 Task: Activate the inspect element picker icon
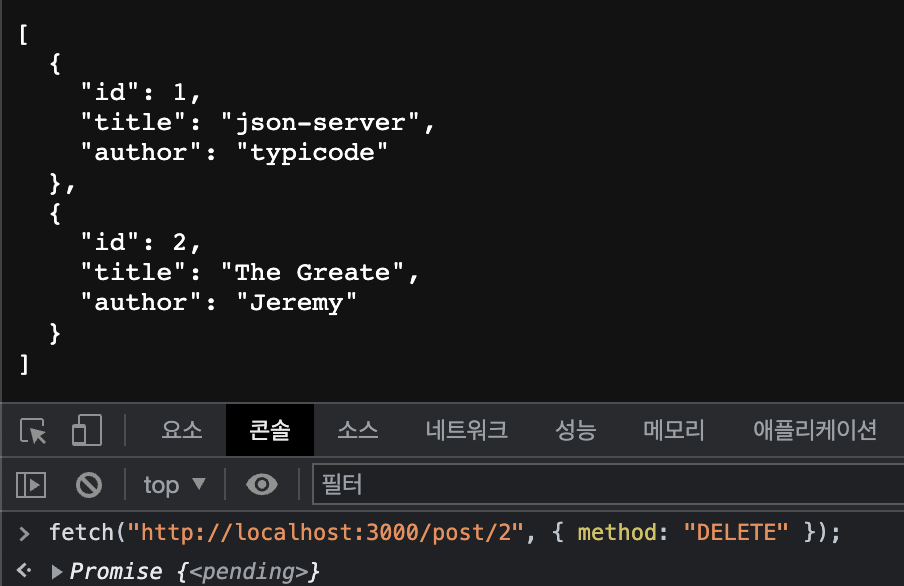(x=33, y=430)
